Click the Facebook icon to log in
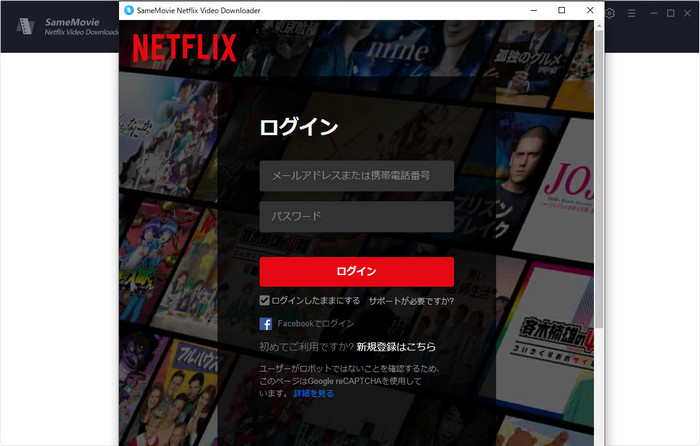The image size is (700, 446). (x=266, y=324)
